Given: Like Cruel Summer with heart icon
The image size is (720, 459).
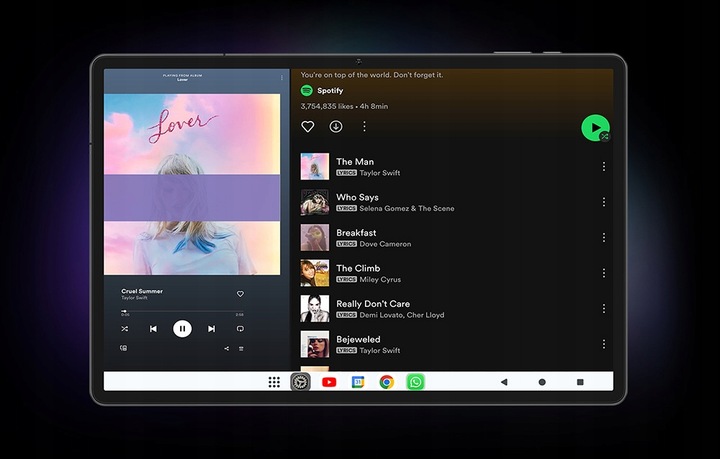Looking at the screenshot, I should 240,294.
